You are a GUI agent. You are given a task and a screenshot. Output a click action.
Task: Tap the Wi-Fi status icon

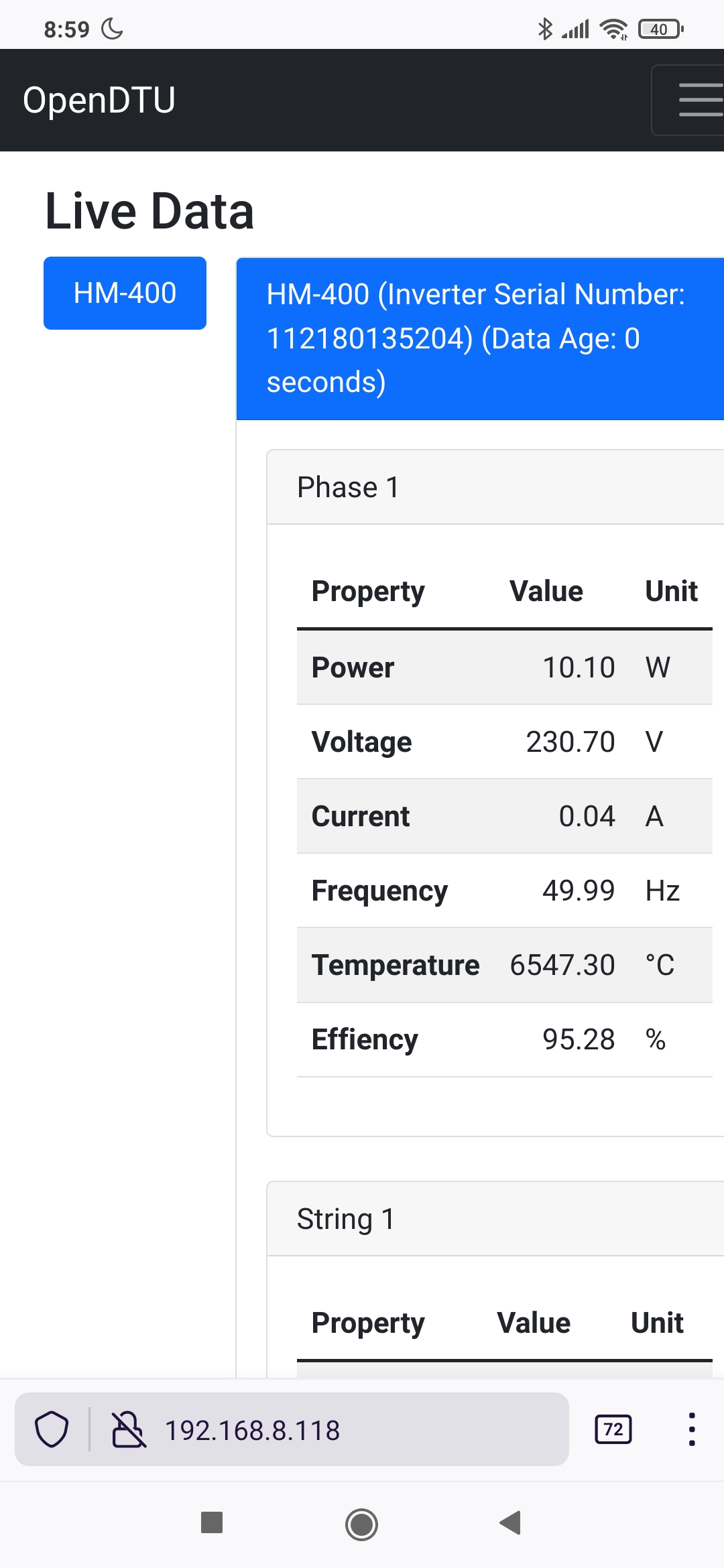point(613,29)
